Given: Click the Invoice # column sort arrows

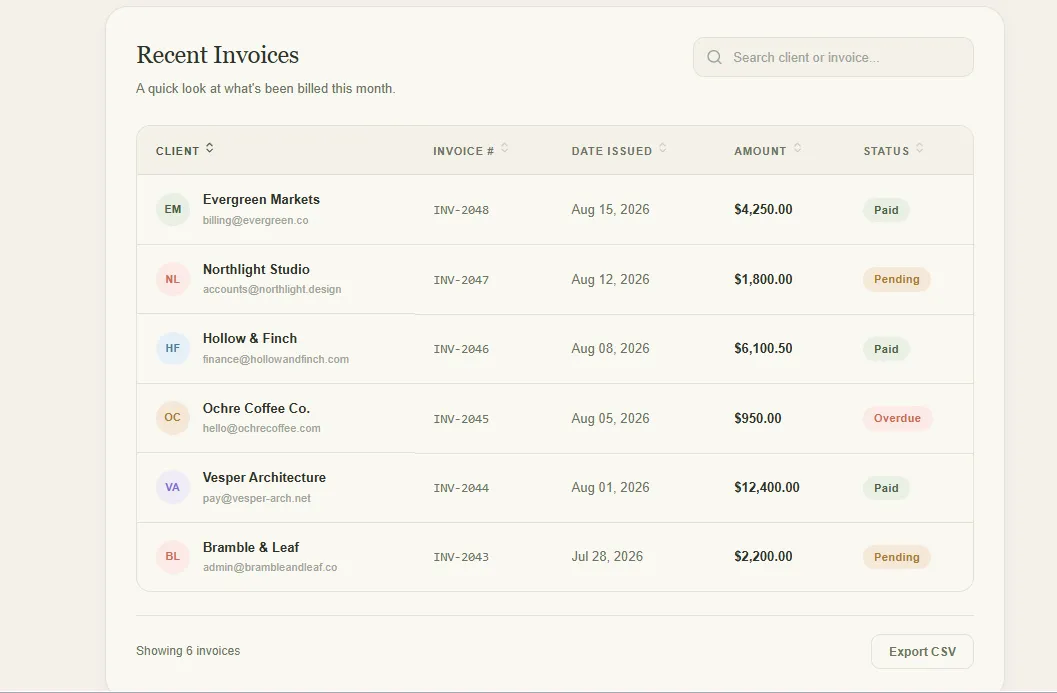Looking at the screenshot, I should pos(505,148).
